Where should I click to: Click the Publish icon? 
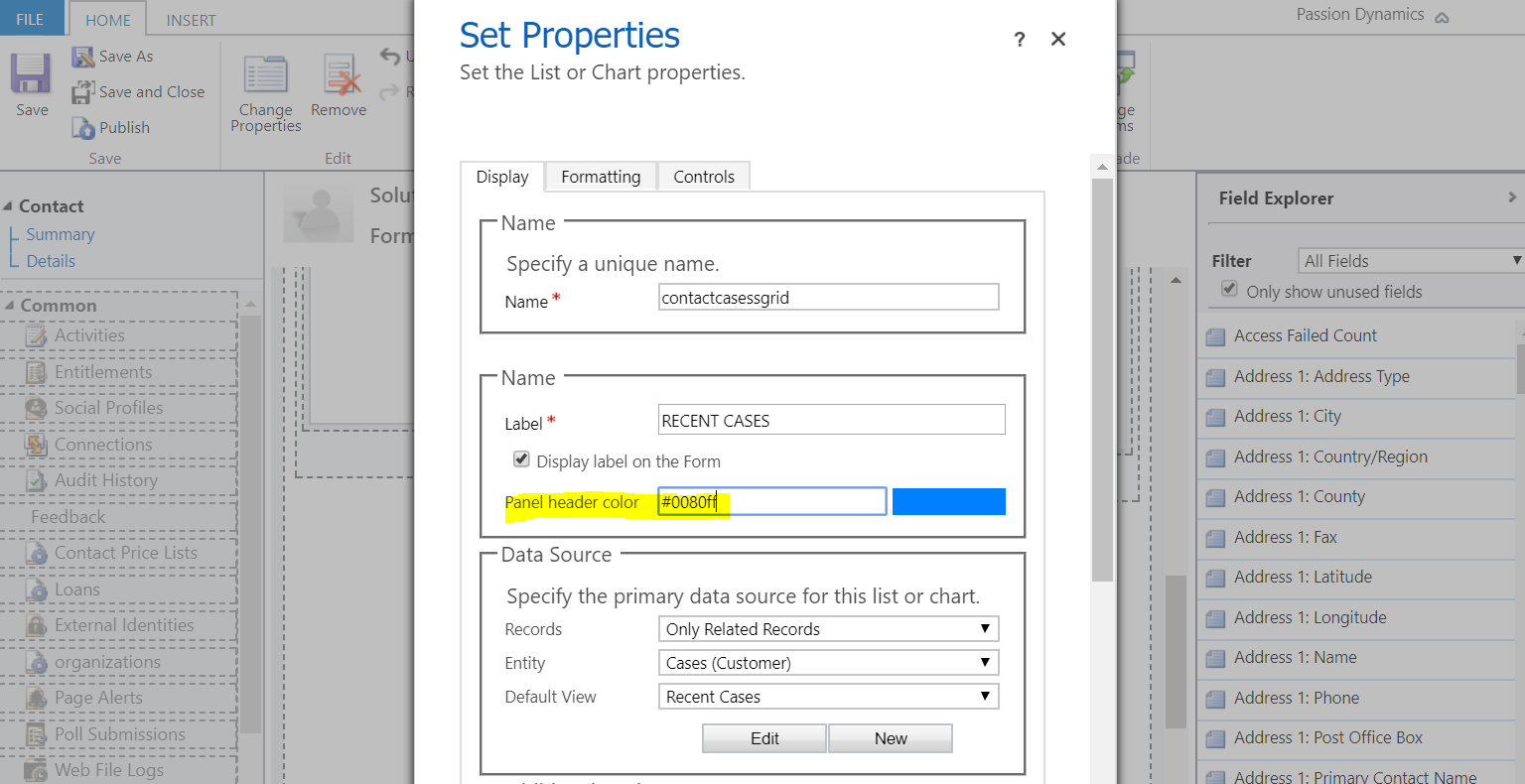click(x=83, y=128)
